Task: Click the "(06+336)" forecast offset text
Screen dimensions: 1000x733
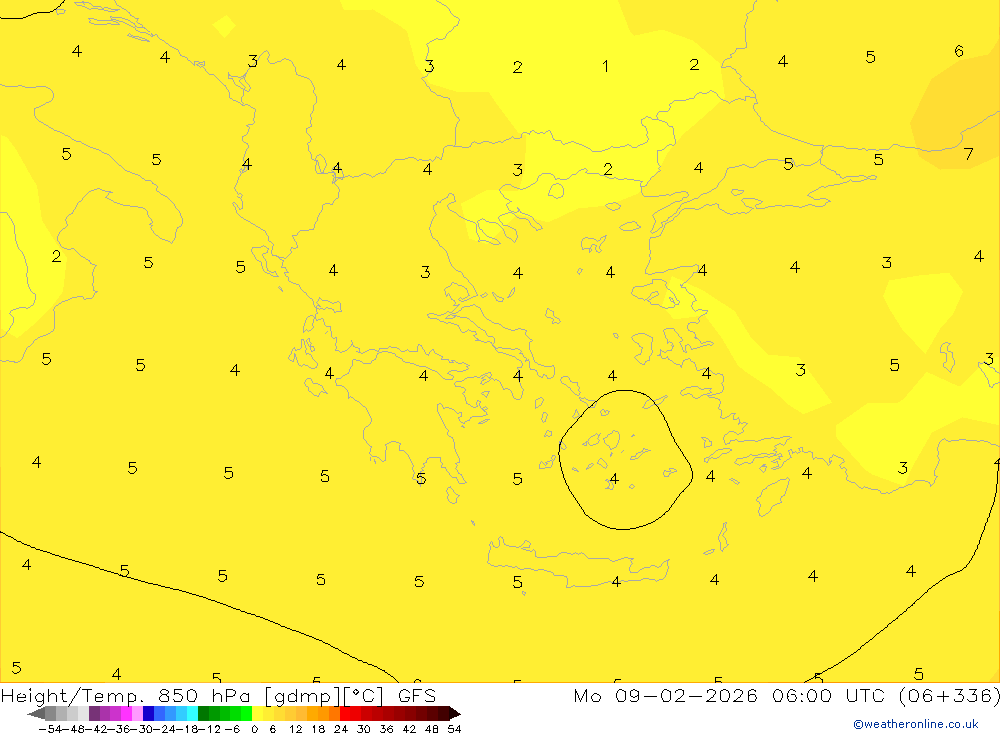Action: coord(948,695)
